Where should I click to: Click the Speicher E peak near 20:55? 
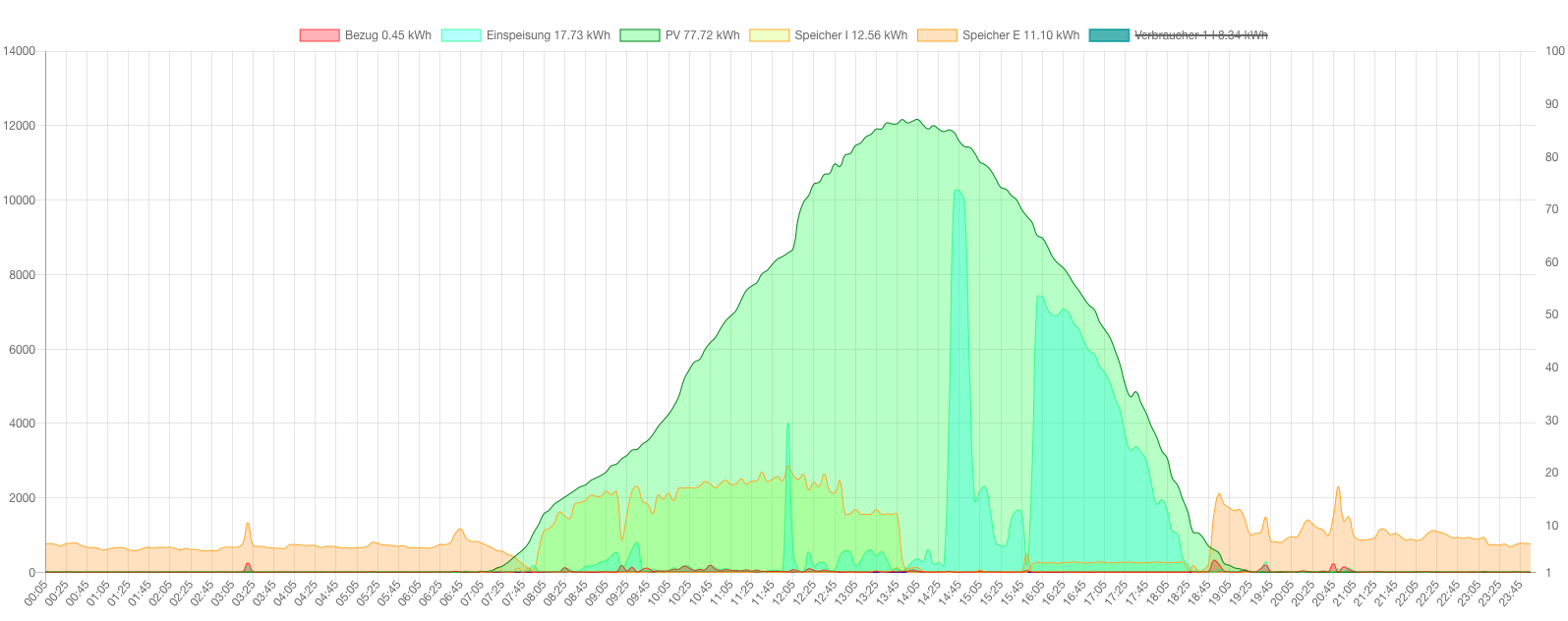click(x=1337, y=488)
